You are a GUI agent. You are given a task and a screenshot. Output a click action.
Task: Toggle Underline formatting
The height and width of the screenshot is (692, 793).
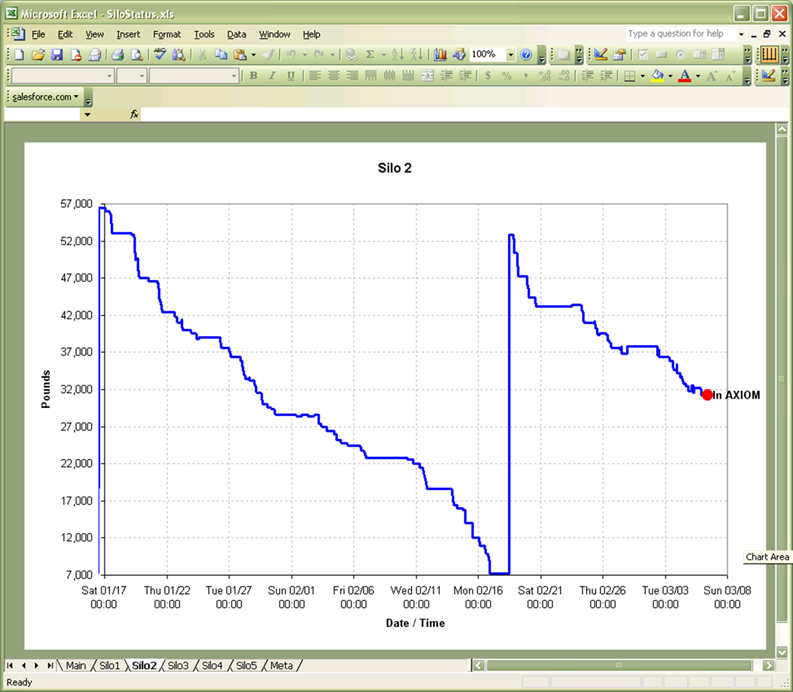tap(291, 76)
